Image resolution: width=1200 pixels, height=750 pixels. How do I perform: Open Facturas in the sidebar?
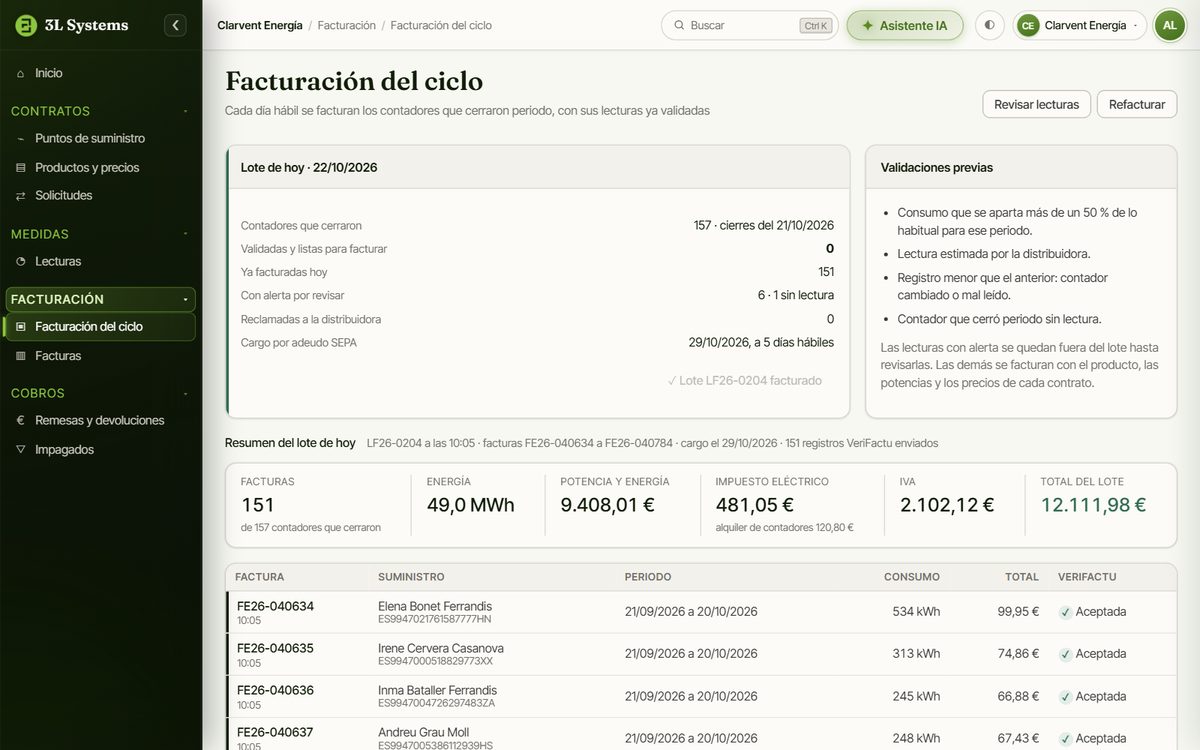[101, 356]
